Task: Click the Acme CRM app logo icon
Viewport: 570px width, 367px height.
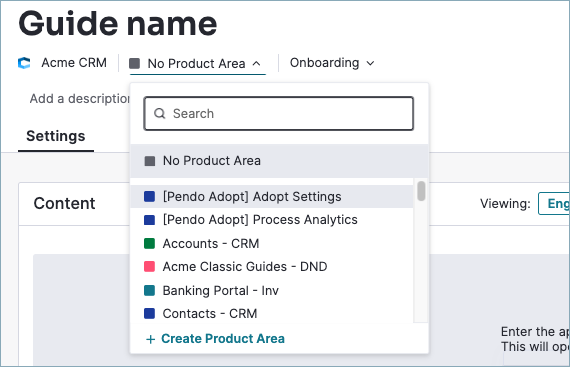Action: tap(24, 63)
